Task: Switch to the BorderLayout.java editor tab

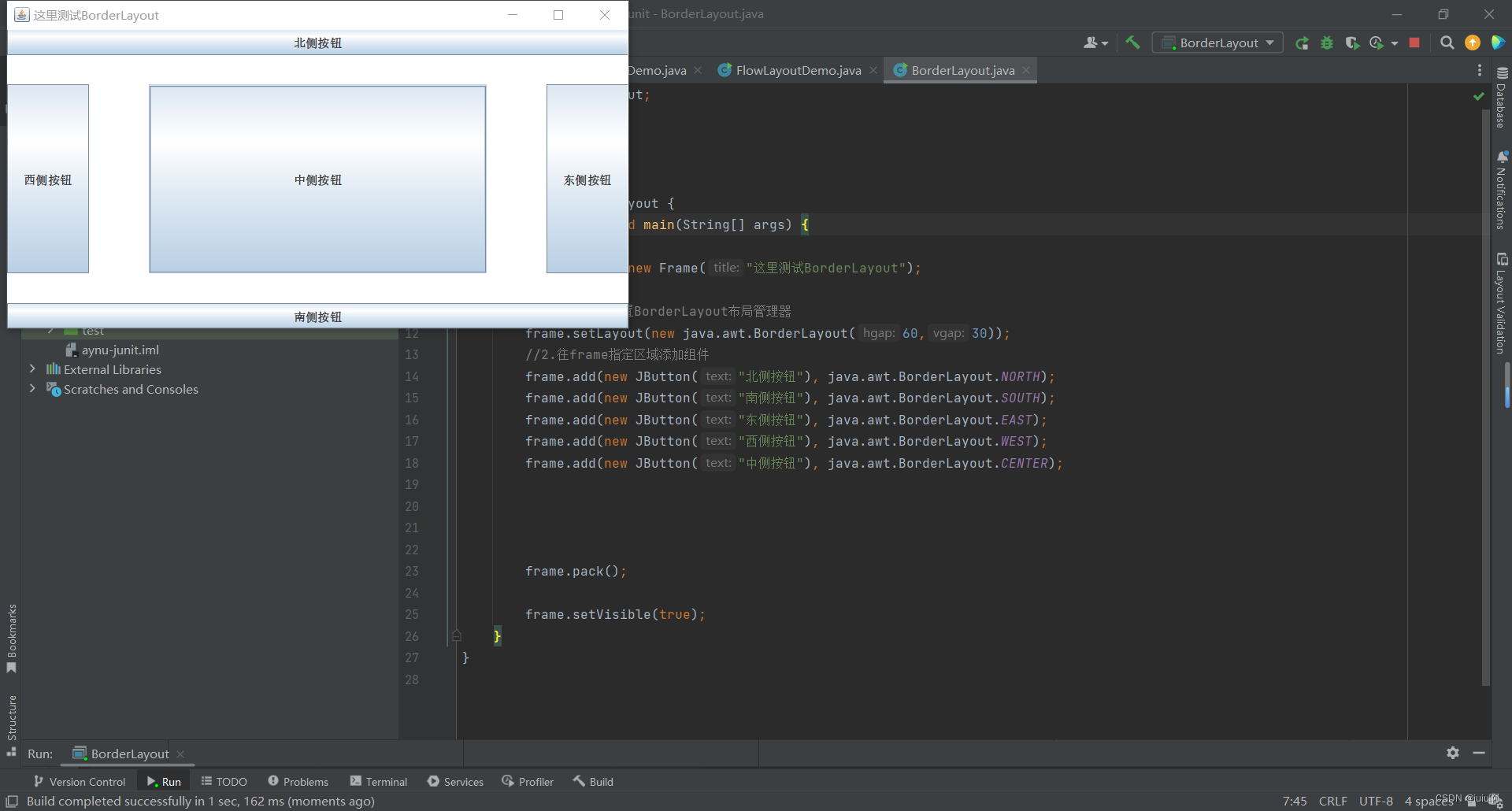Action: pyautogui.click(x=961, y=70)
